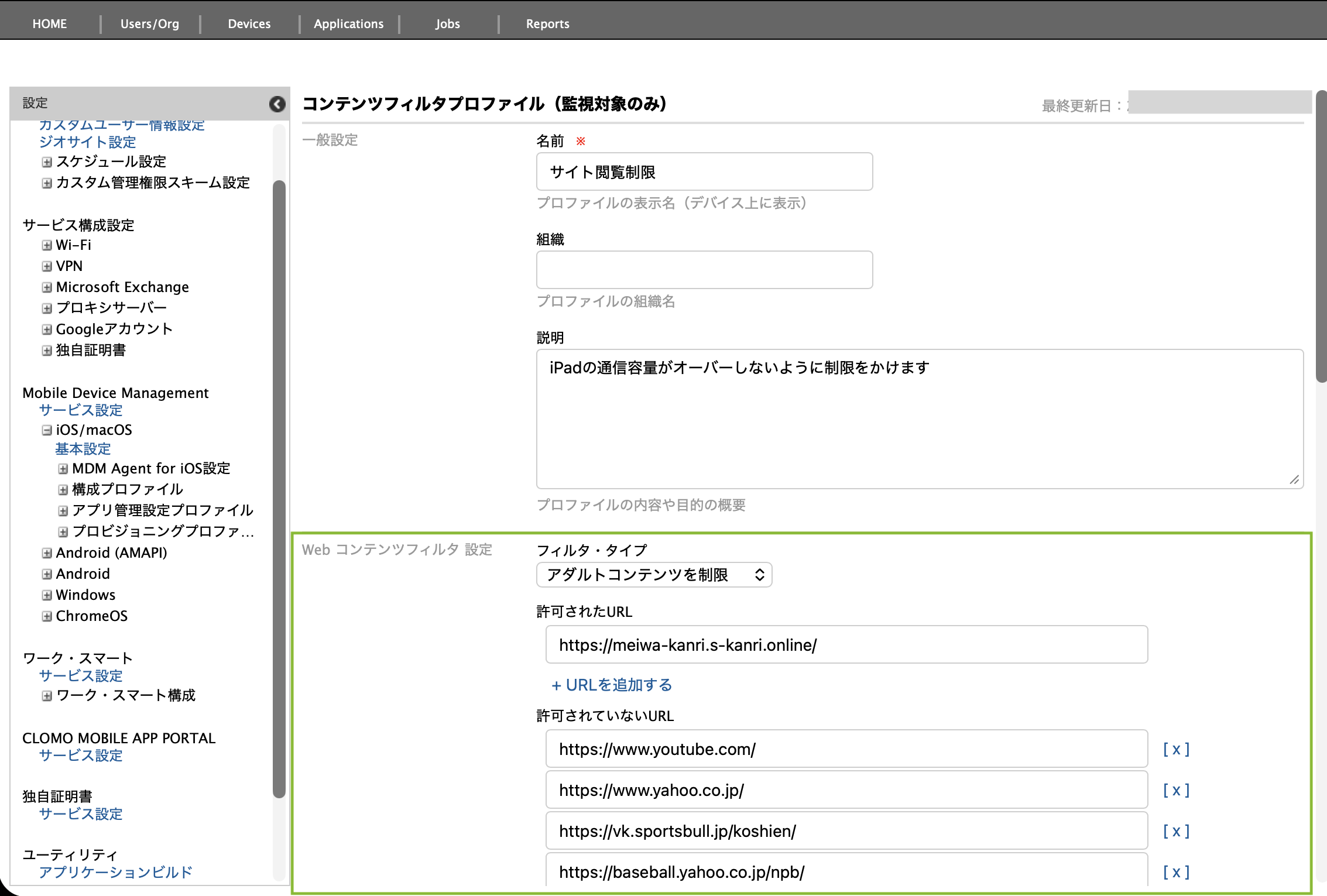This screenshot has width=1327, height=896.
Task: Open the Devices menu
Action: click(249, 24)
